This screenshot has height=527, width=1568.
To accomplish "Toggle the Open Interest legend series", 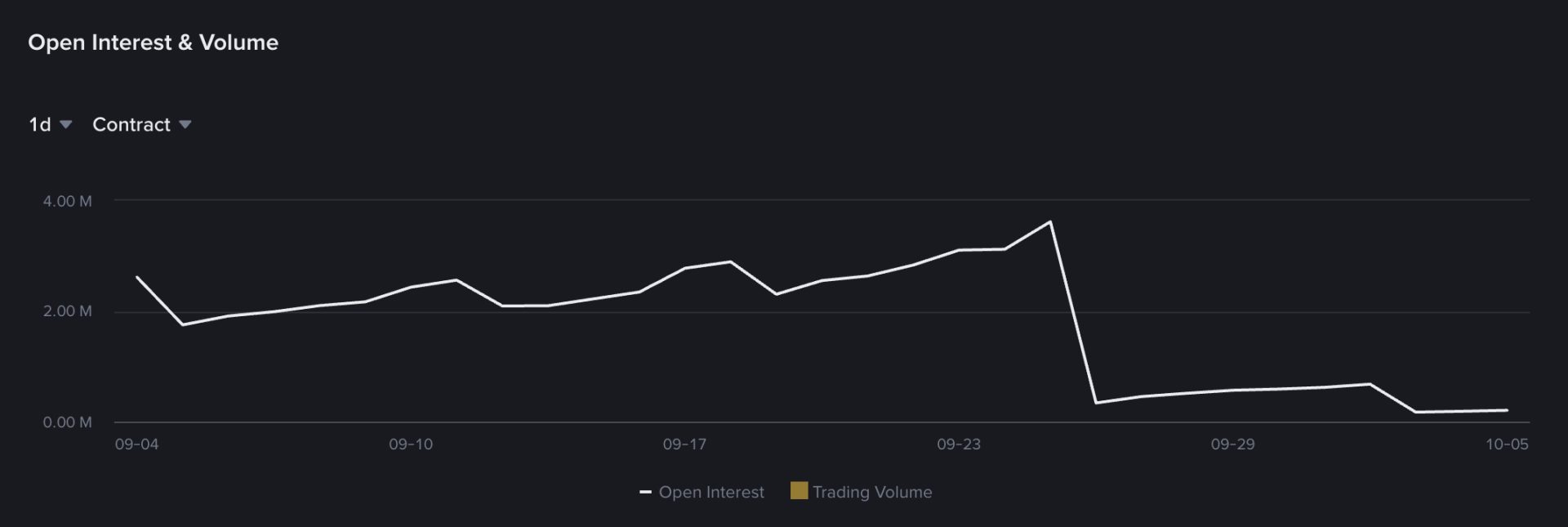I will click(x=702, y=492).
